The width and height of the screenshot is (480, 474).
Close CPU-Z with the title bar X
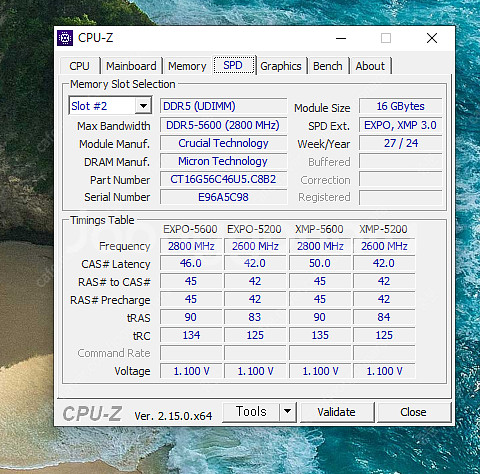pyautogui.click(x=432, y=38)
